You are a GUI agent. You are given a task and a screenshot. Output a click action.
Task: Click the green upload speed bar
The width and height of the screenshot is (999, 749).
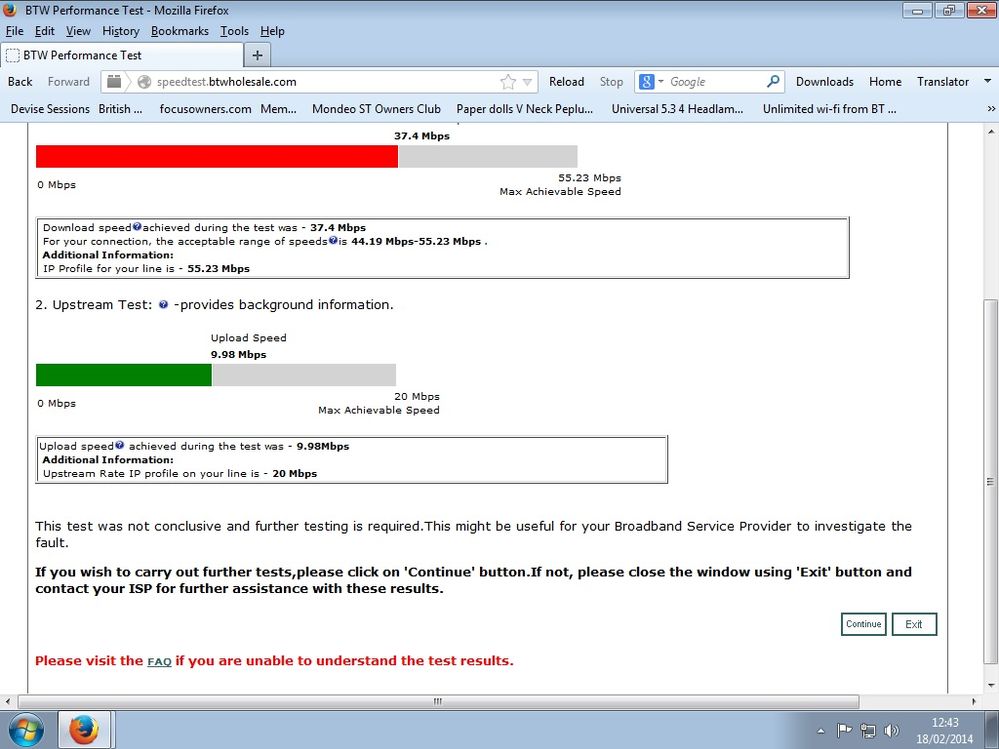coord(124,375)
